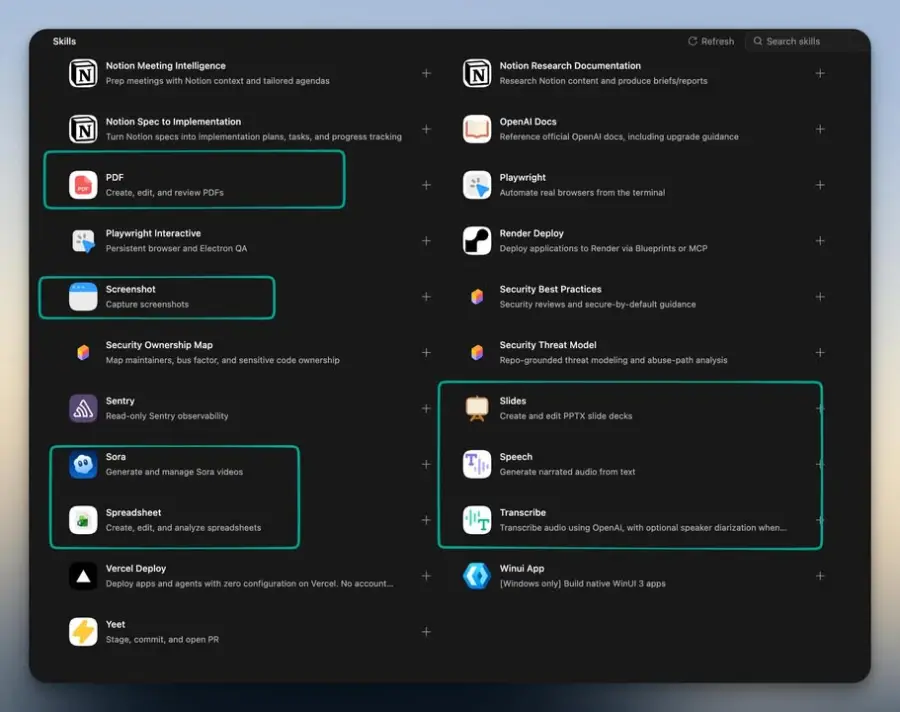The height and width of the screenshot is (712, 900).
Task: Add the Security Threat Model skill
Action: tap(820, 352)
